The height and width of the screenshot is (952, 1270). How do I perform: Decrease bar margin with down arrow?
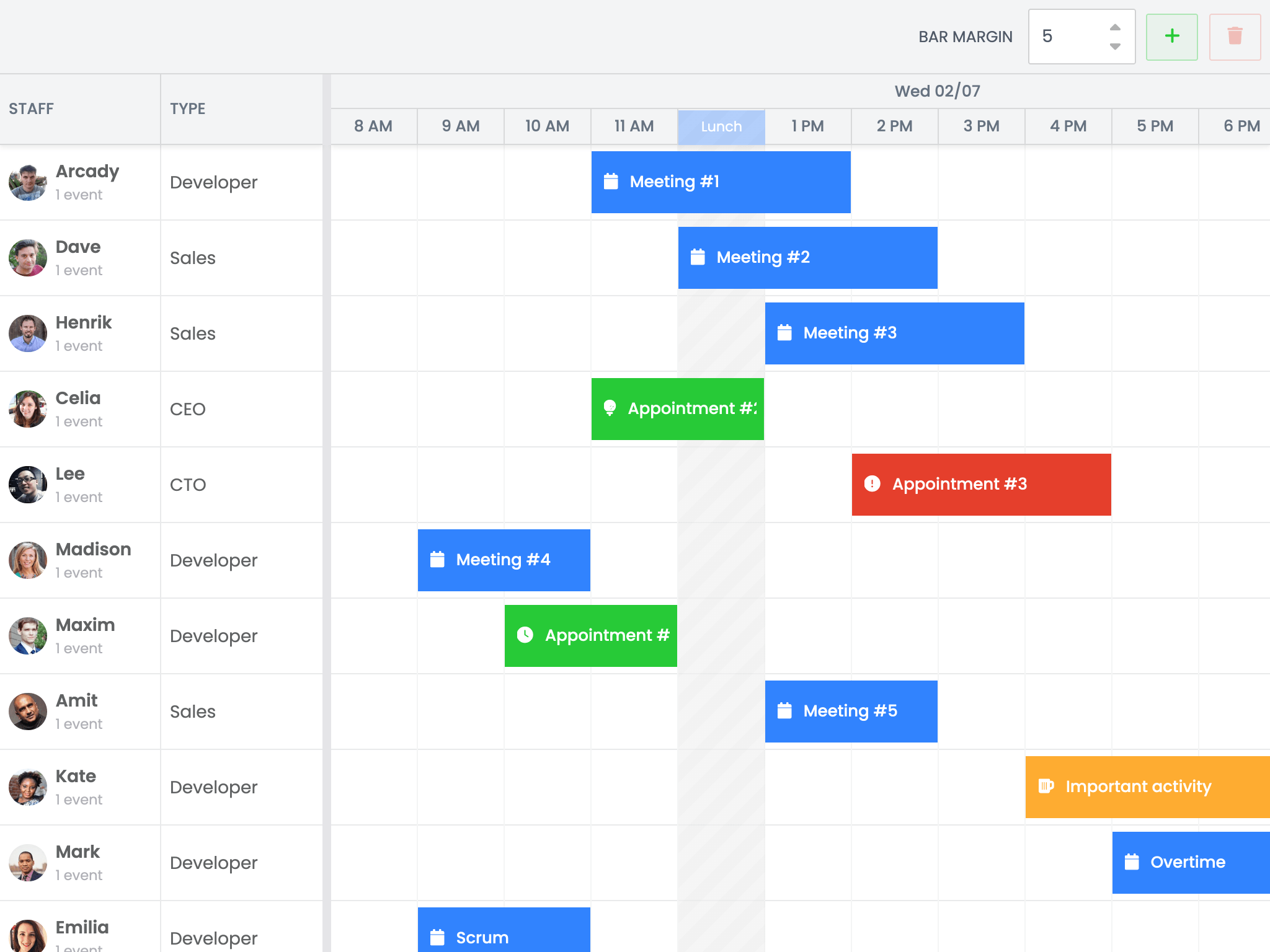tap(1115, 46)
